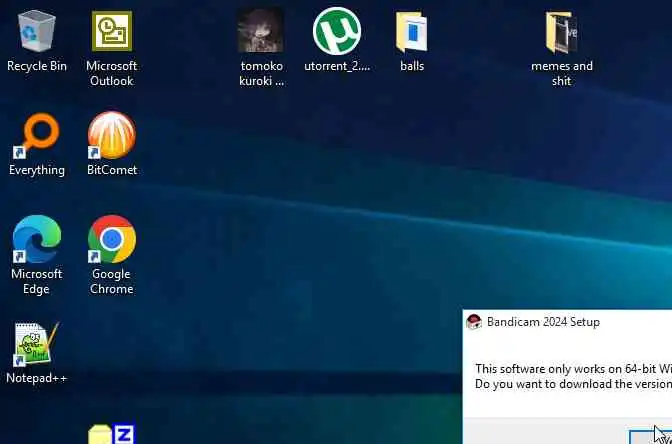The height and width of the screenshot is (444, 672).
Task: Select the BitComet shortcut icon
Action: pyautogui.click(x=112, y=135)
